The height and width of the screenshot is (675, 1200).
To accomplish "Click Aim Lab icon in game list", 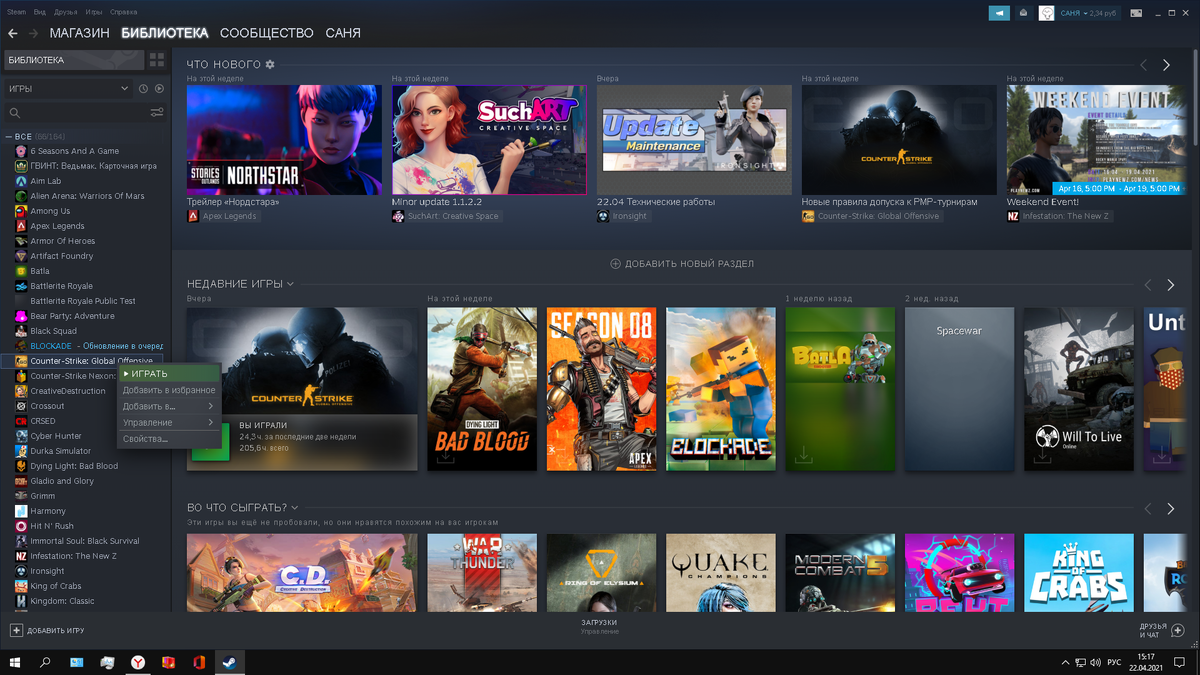I will (x=21, y=181).
